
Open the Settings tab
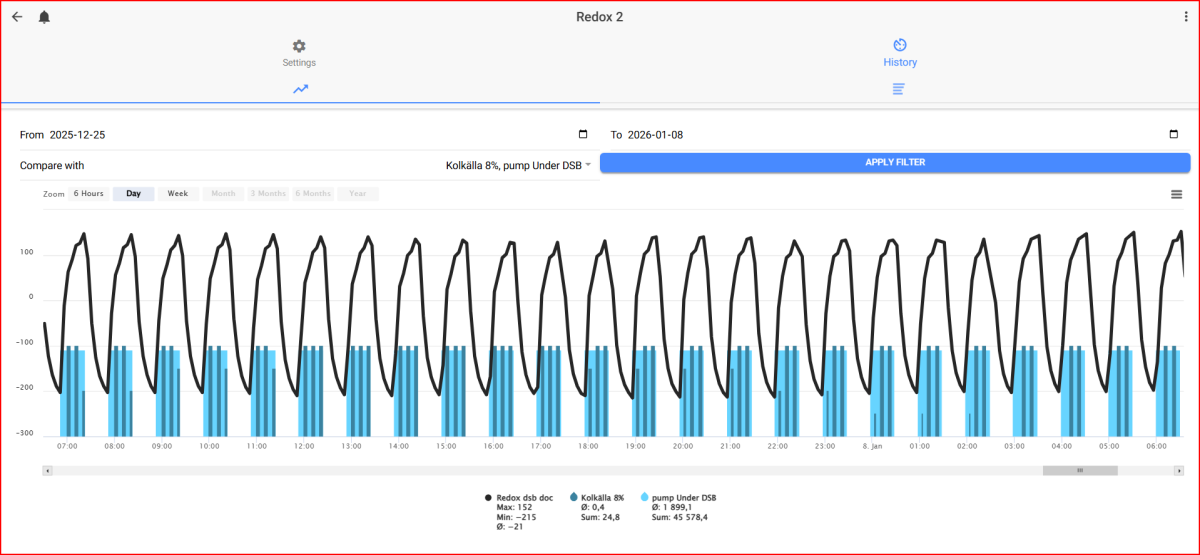click(299, 54)
